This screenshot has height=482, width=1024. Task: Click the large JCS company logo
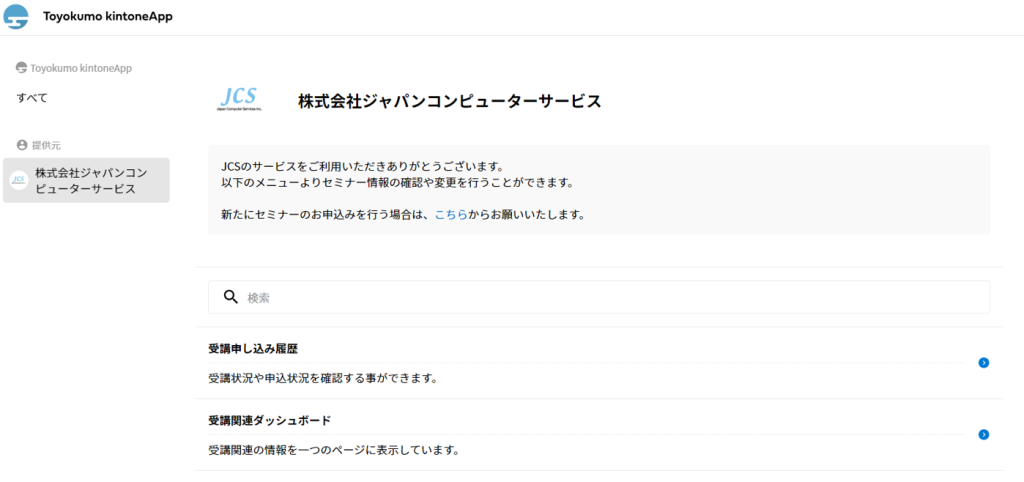pos(239,100)
